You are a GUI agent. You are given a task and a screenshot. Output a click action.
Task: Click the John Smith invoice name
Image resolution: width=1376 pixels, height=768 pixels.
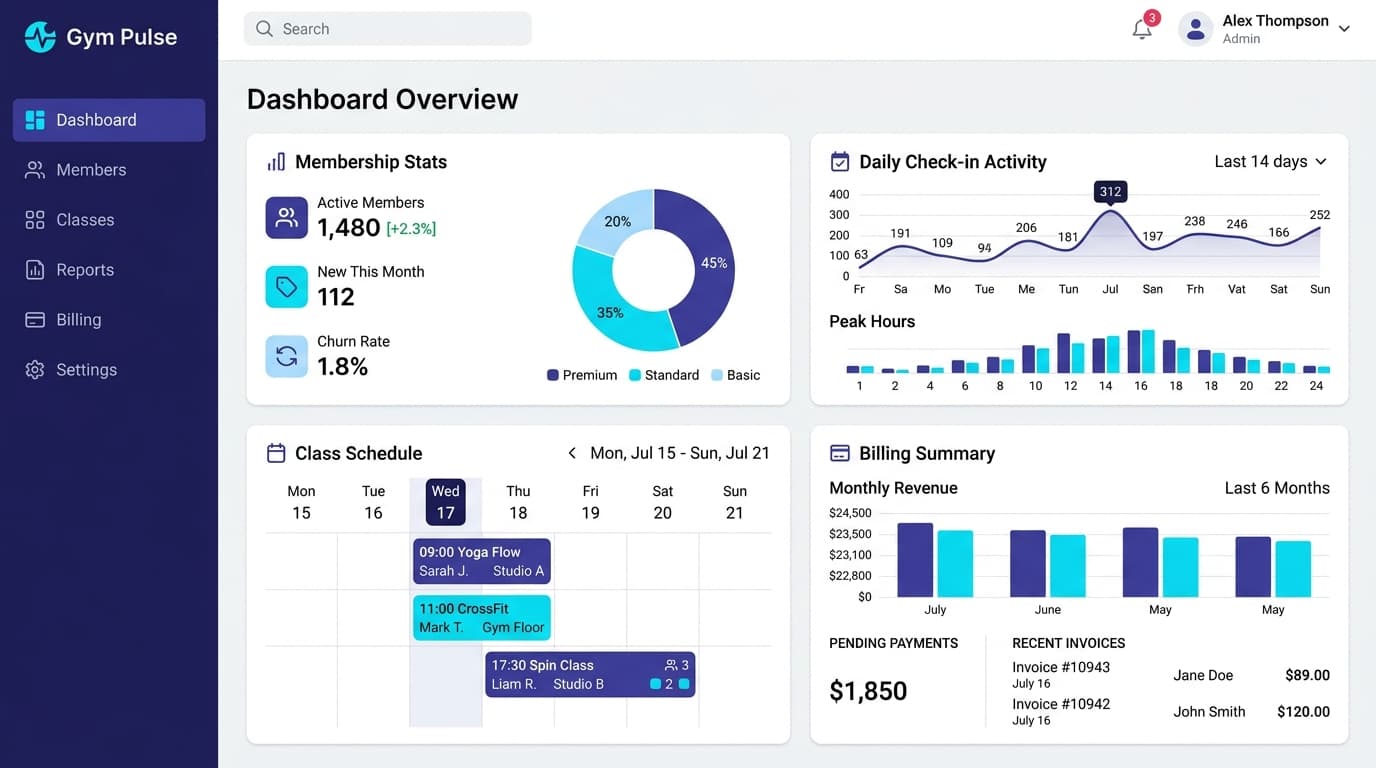pos(1209,712)
